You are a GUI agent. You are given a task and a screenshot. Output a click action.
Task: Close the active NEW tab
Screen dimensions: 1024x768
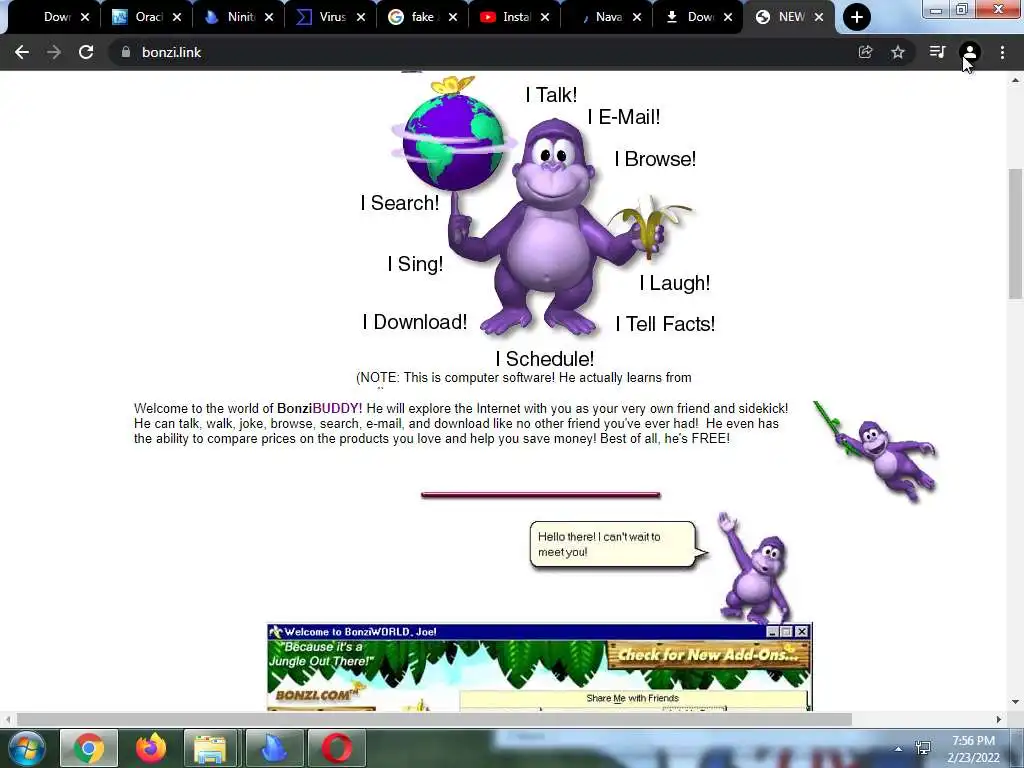point(819,18)
